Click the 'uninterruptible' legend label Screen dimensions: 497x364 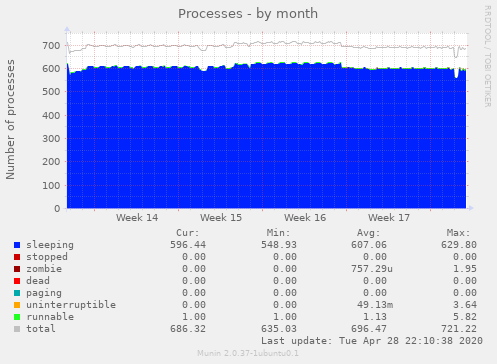tap(71, 305)
